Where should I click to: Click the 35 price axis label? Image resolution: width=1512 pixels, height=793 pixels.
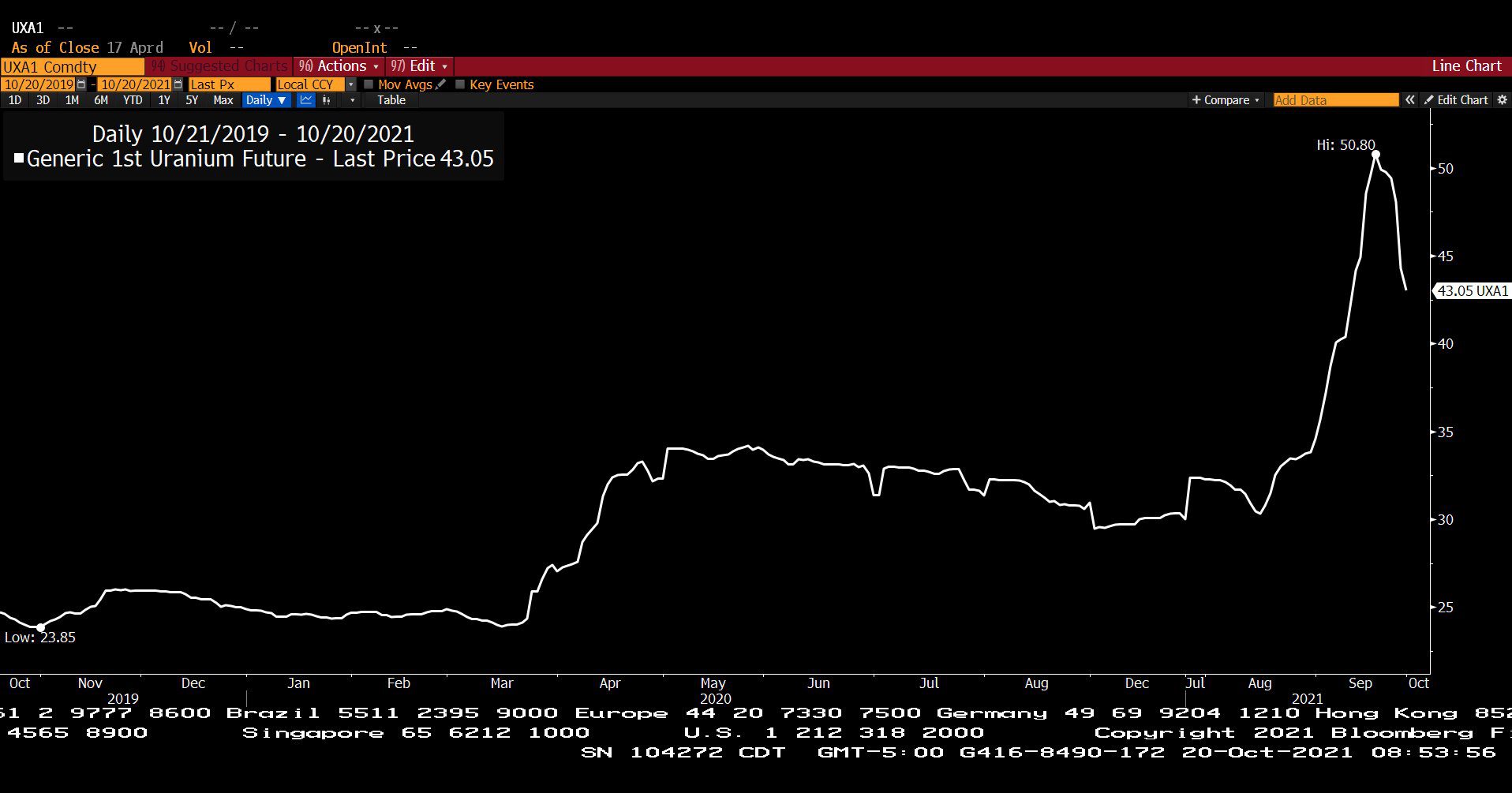tap(1445, 432)
